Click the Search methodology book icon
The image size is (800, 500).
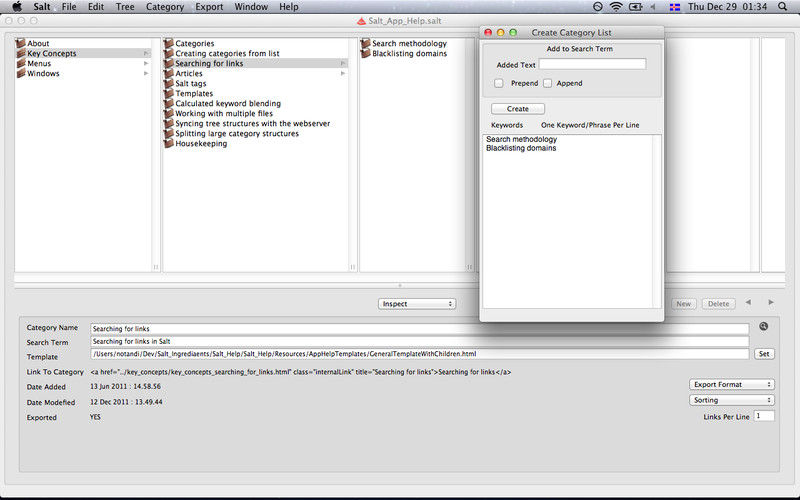pyautogui.click(x=365, y=43)
